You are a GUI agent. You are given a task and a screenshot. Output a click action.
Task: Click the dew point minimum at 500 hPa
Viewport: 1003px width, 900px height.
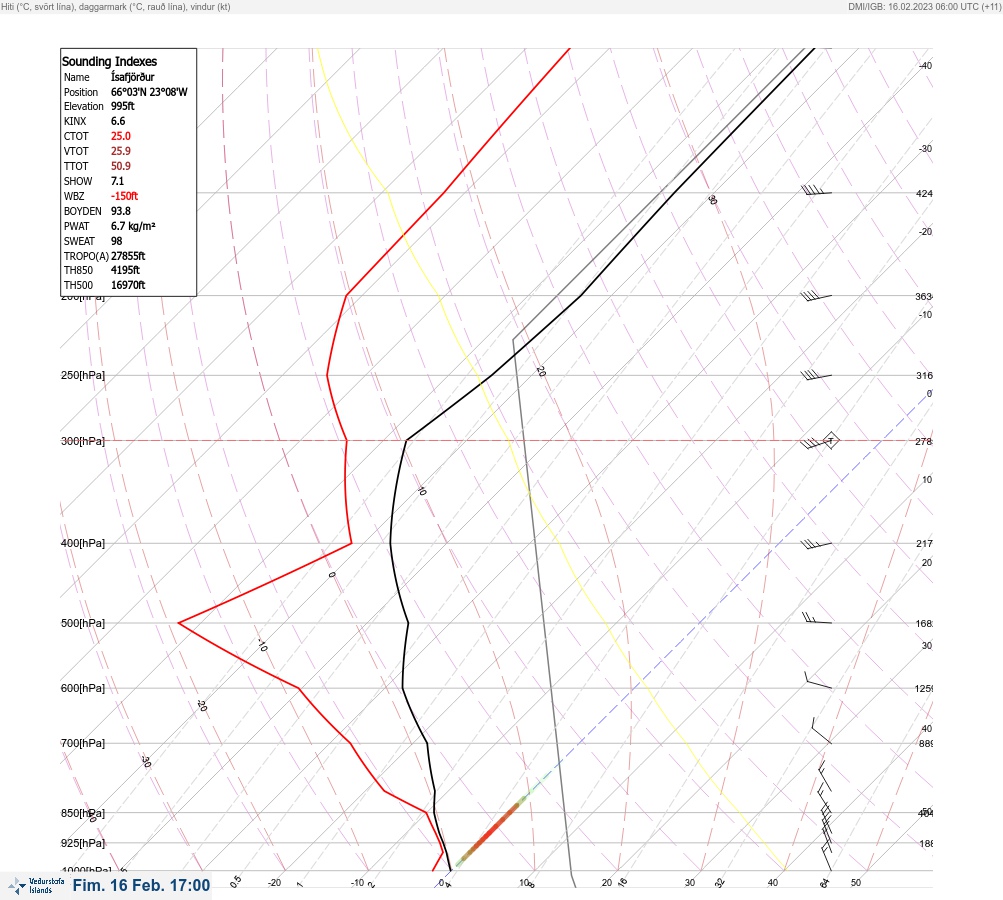click(x=178, y=622)
